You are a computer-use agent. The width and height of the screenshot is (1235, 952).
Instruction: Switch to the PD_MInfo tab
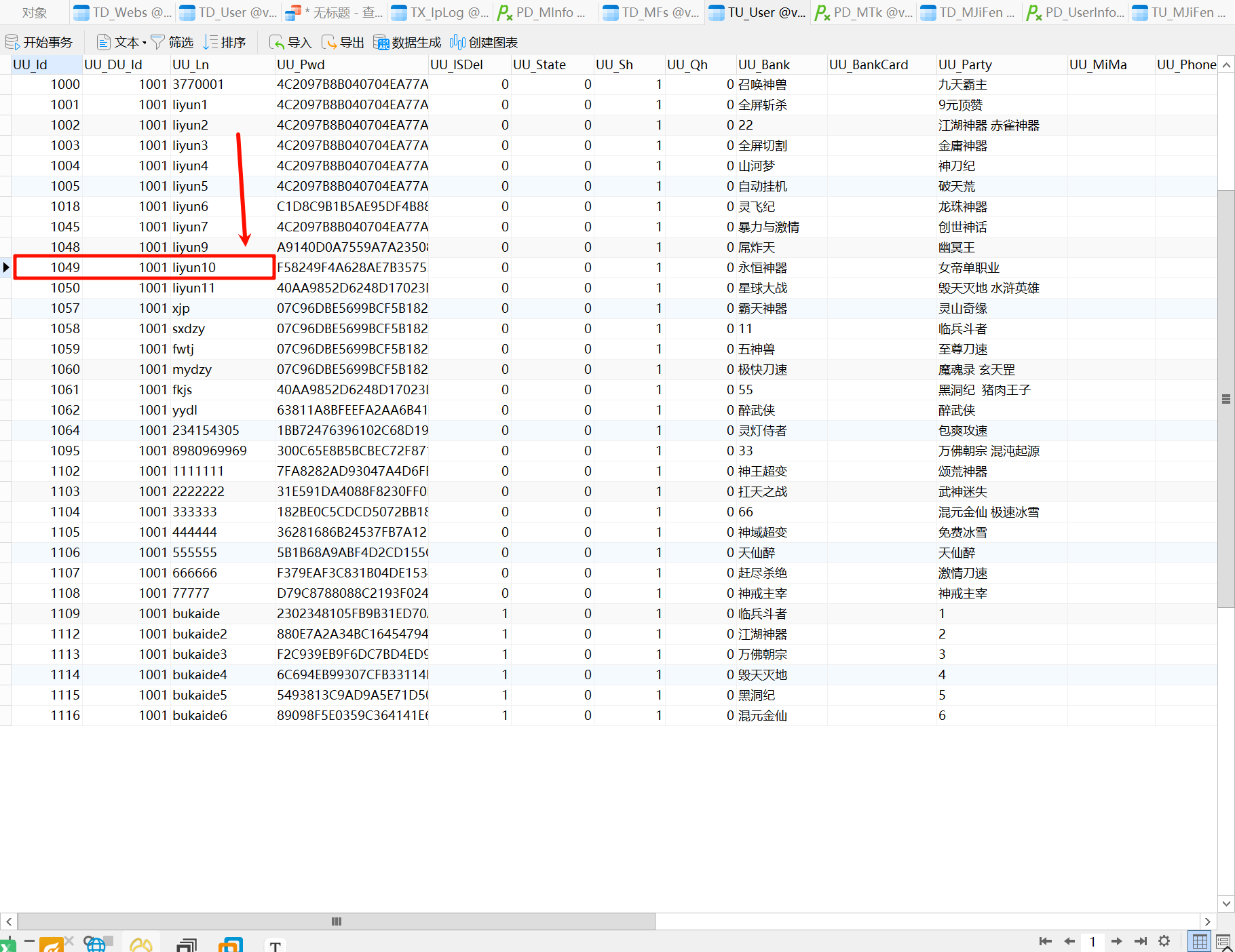[x=541, y=12]
